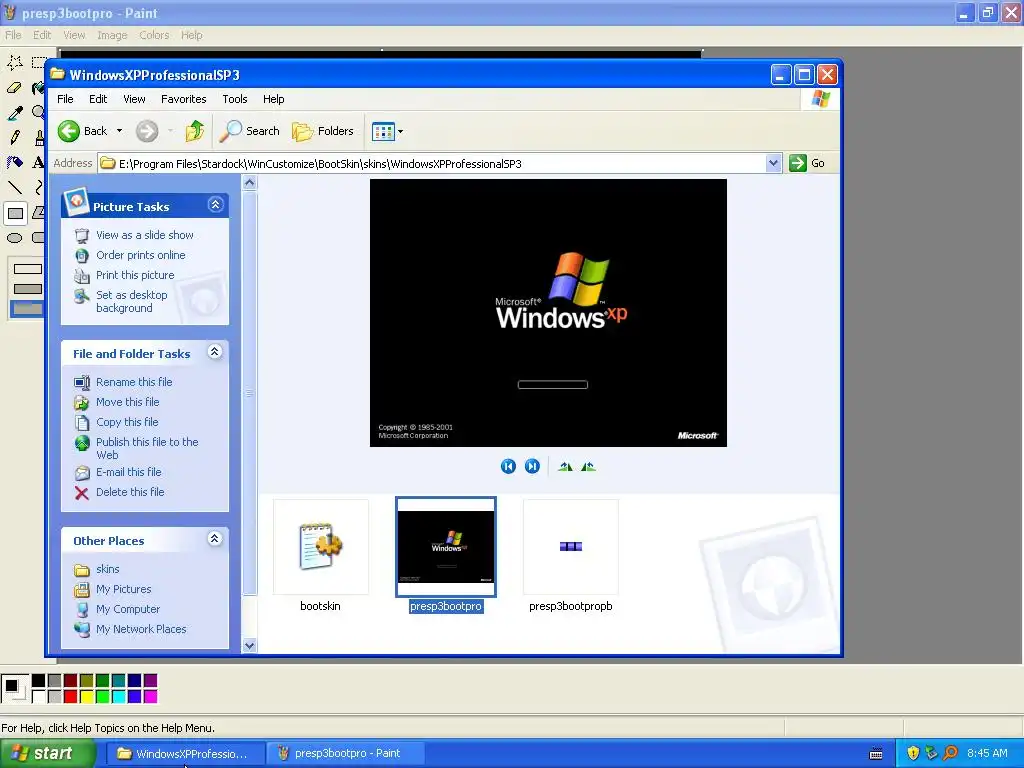The width and height of the screenshot is (1024, 768).
Task: Open the Favorites menu
Action: click(x=184, y=99)
